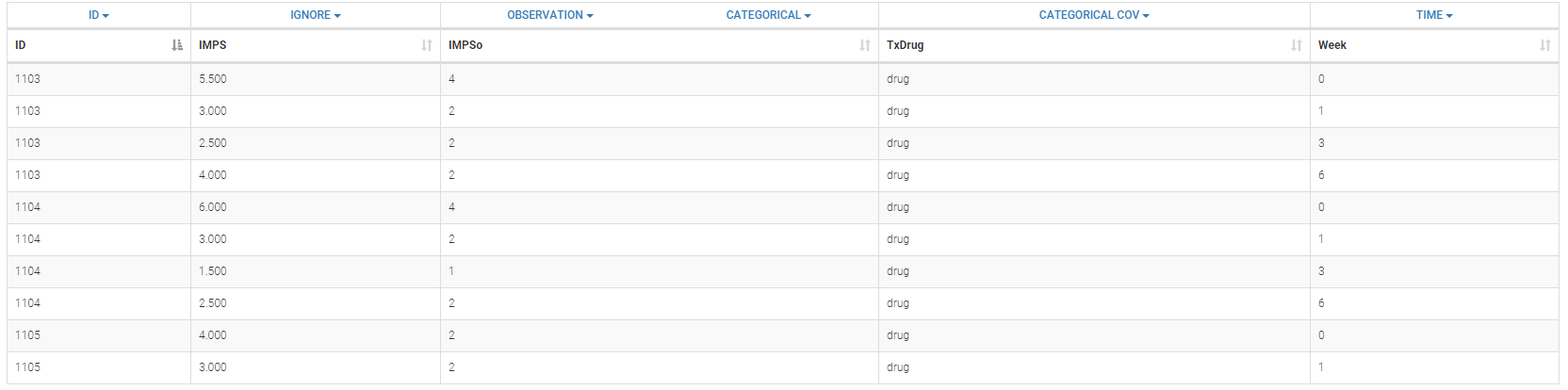This screenshot has height=390, width=1568.
Task: Click the IMPS column sort icon
Action: pyautogui.click(x=427, y=45)
